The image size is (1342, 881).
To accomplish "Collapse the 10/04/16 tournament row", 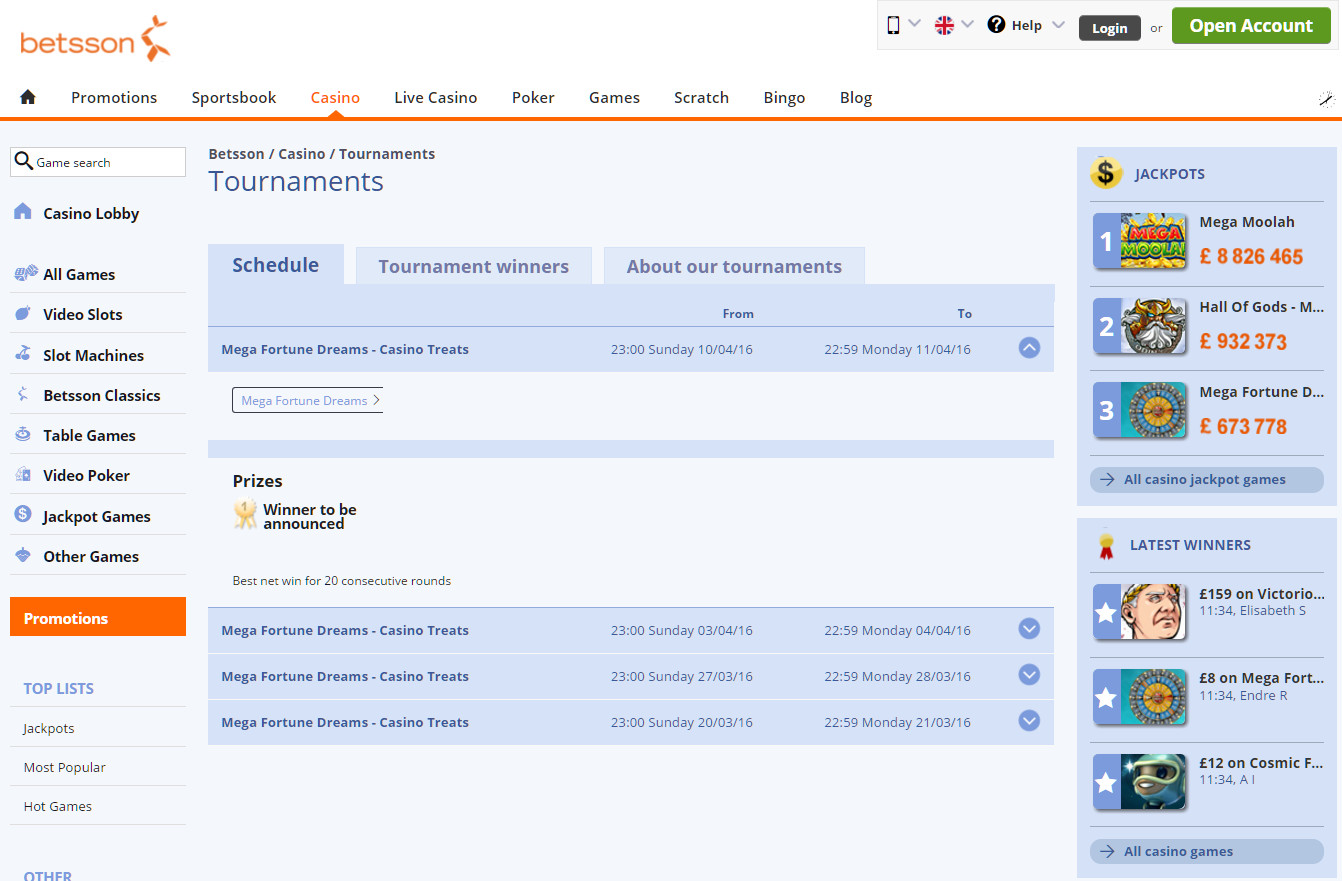I will click(1029, 348).
